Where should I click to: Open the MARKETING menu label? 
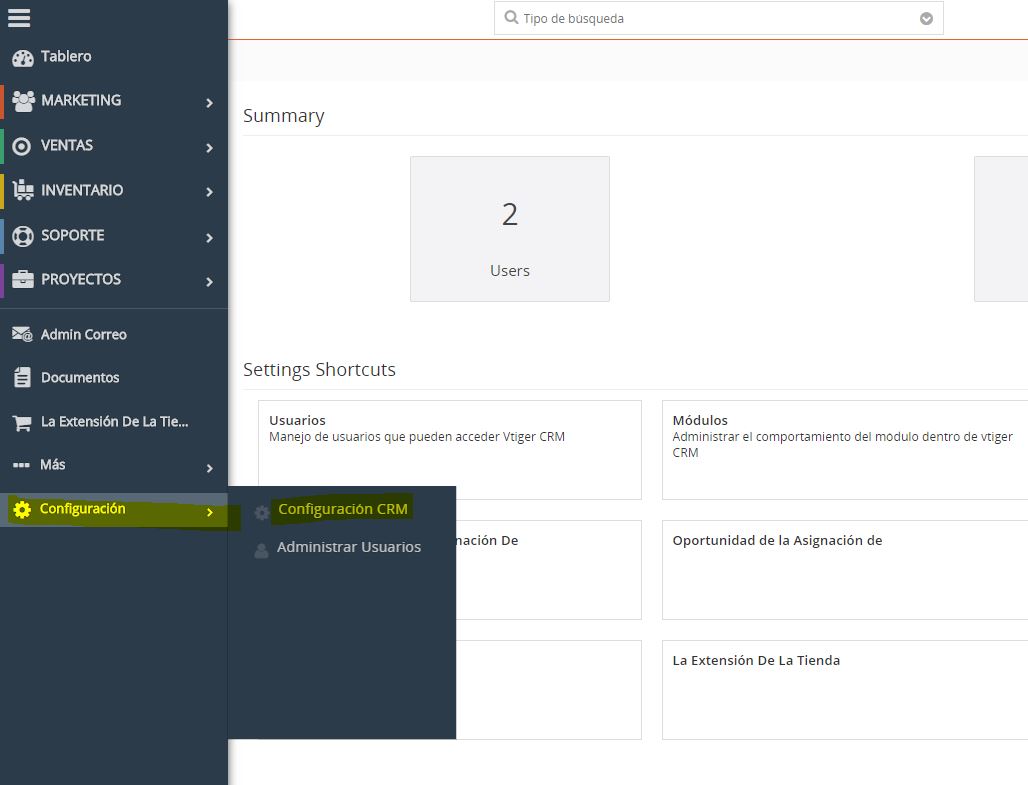[81, 100]
